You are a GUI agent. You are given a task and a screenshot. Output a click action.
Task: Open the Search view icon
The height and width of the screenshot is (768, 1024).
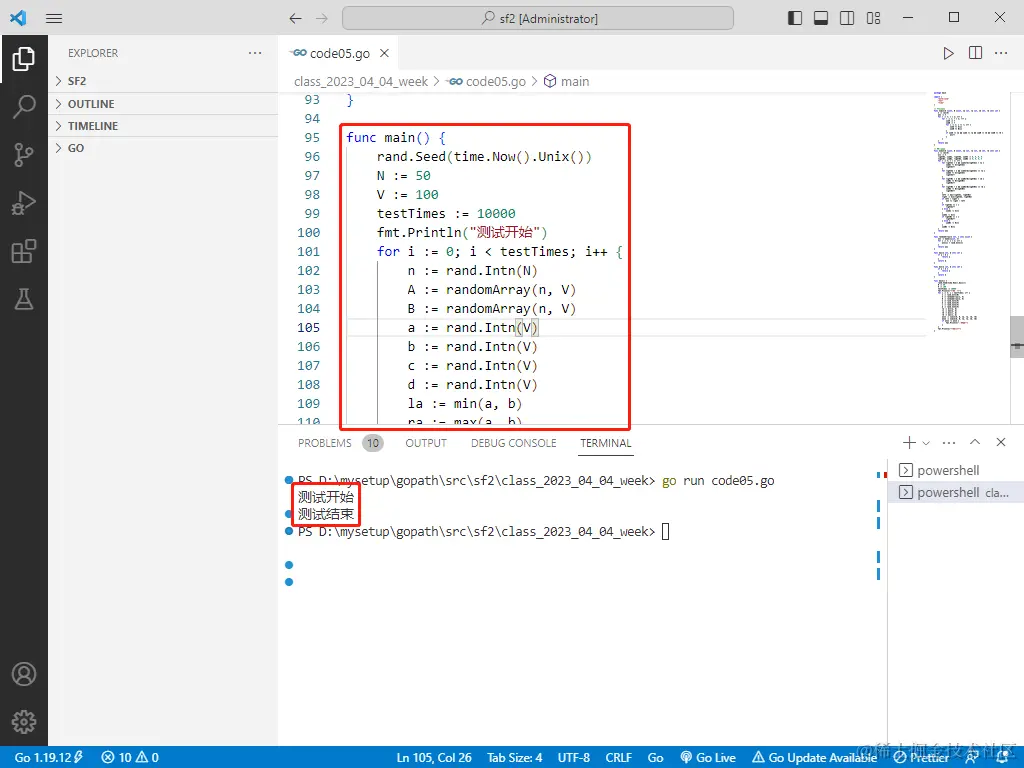(x=24, y=106)
